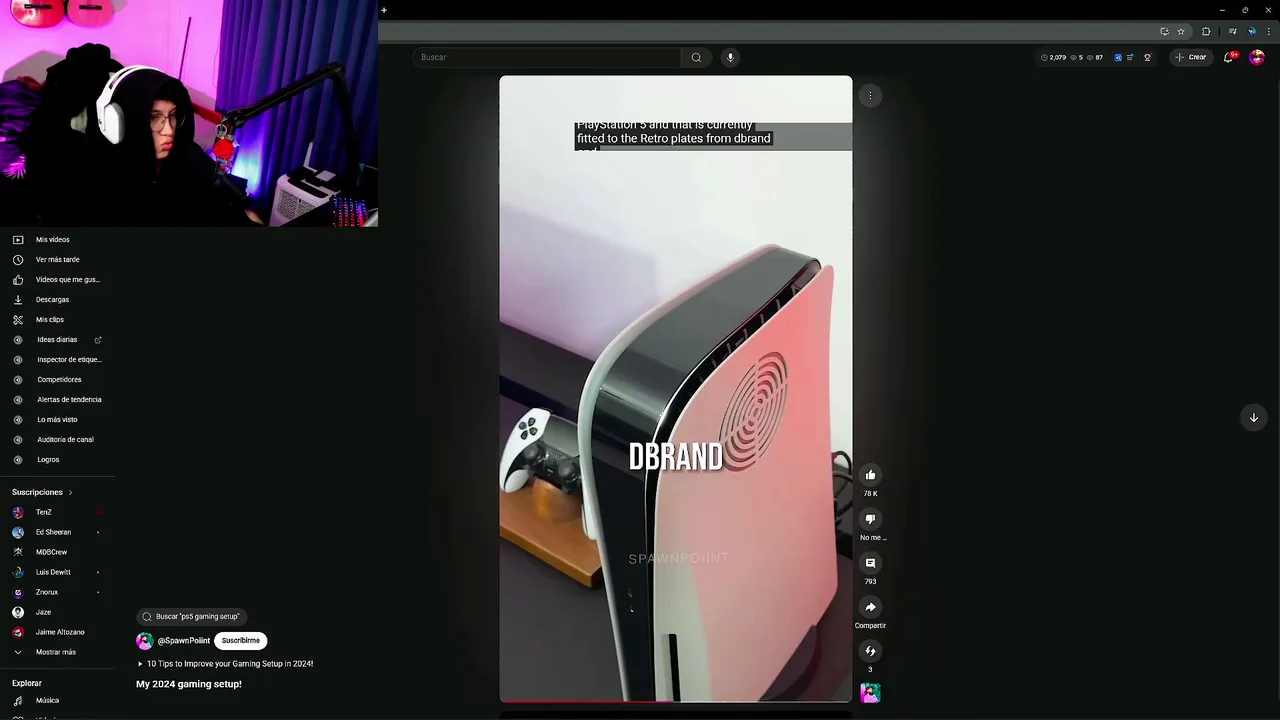Click the trophy extension icon

pyautogui.click(x=1147, y=57)
